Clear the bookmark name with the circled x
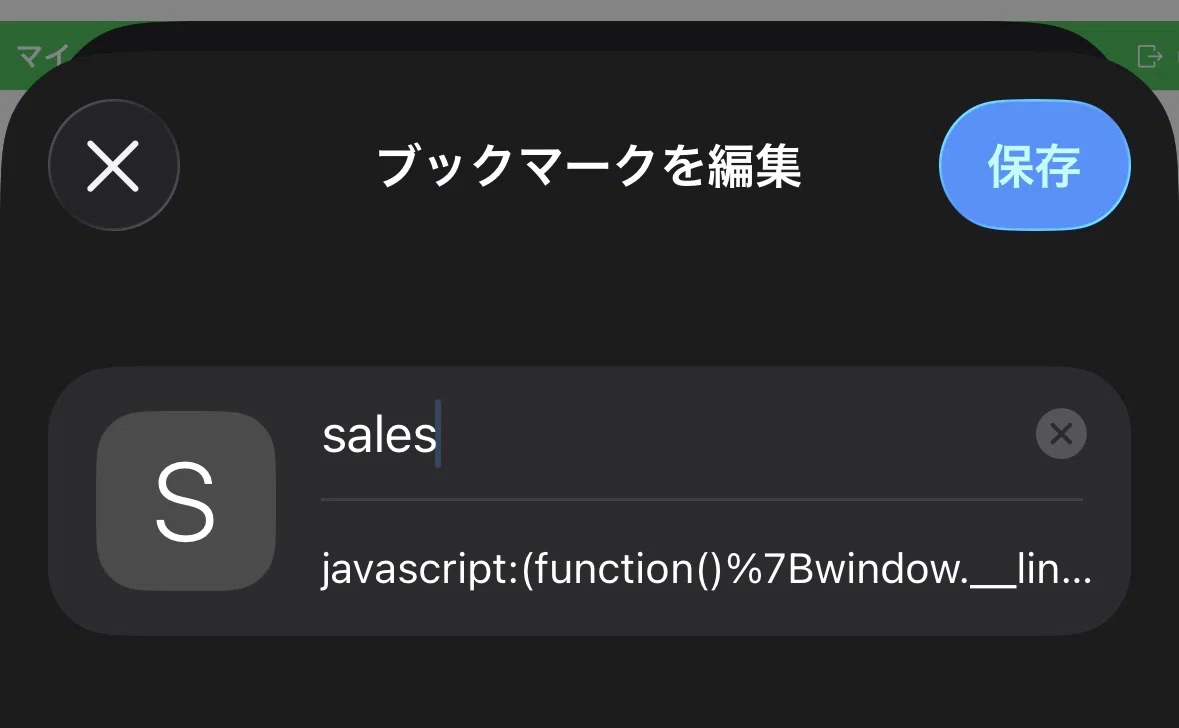Image resolution: width=1179 pixels, height=728 pixels. [1061, 433]
